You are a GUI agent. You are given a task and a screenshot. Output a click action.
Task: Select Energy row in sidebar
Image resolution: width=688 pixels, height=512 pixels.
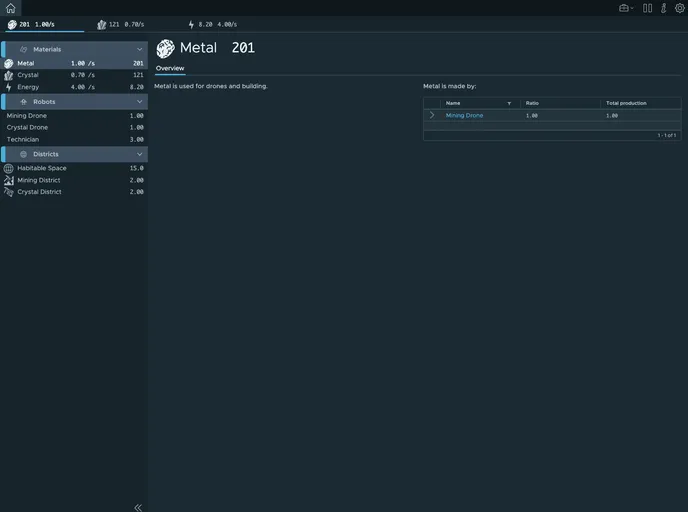(x=74, y=87)
